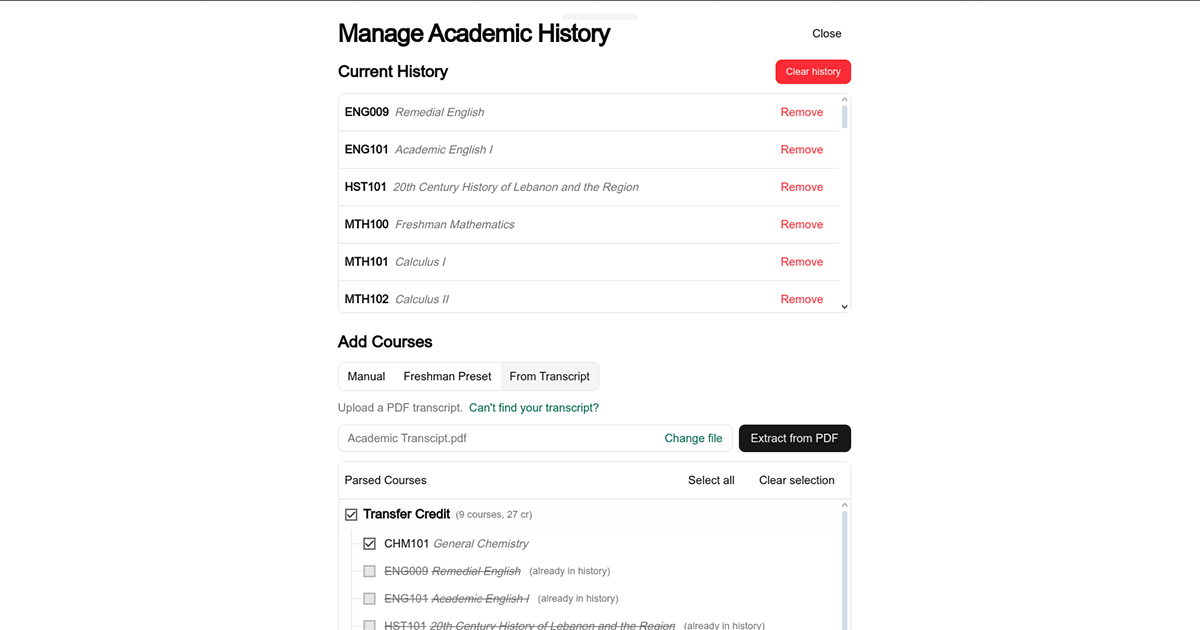Clear the parsed course selection
The height and width of the screenshot is (630, 1200).
click(797, 480)
